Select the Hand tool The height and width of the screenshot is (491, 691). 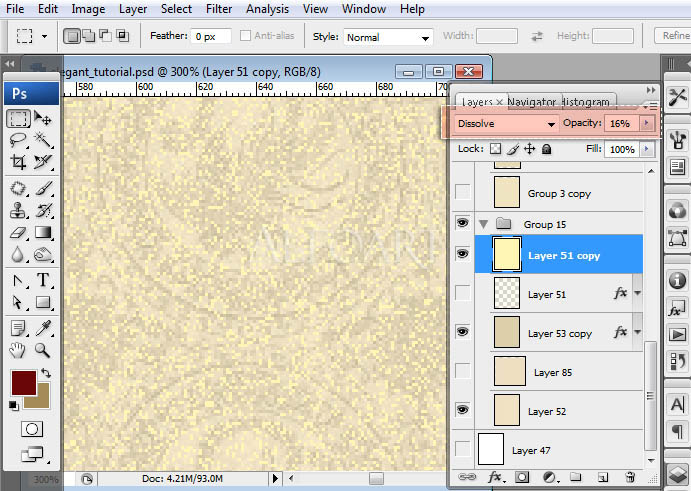pos(19,350)
